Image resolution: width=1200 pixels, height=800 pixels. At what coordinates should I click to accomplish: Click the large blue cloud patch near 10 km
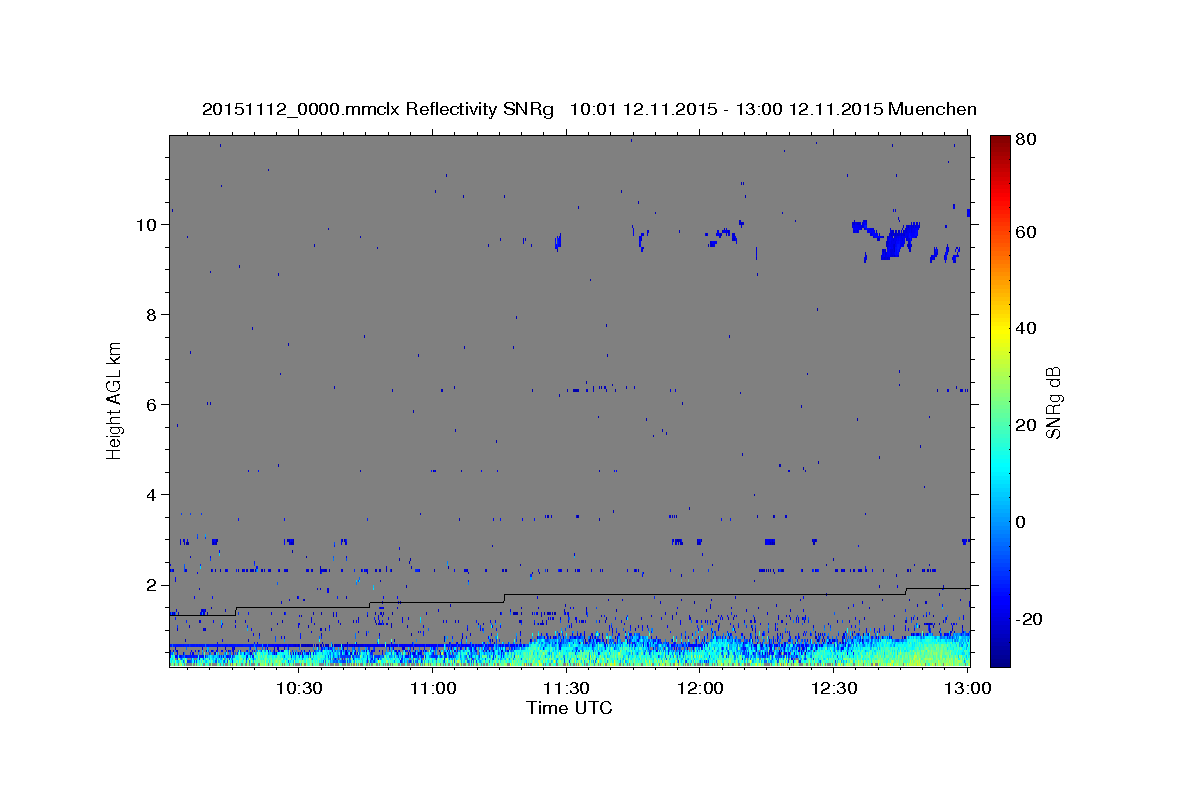click(x=897, y=241)
